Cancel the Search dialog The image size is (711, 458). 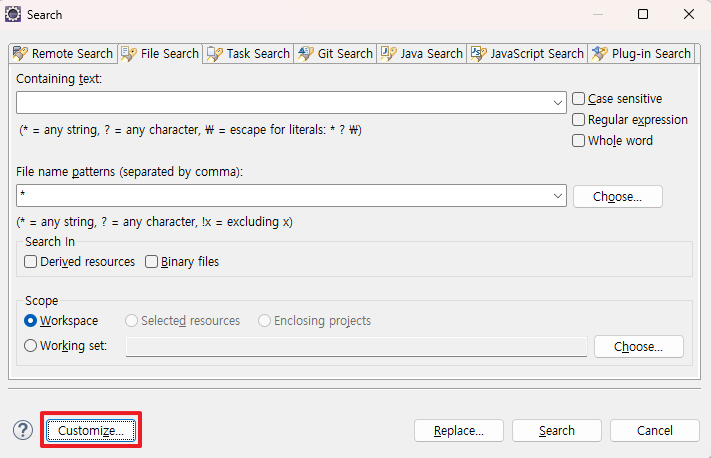(x=655, y=430)
